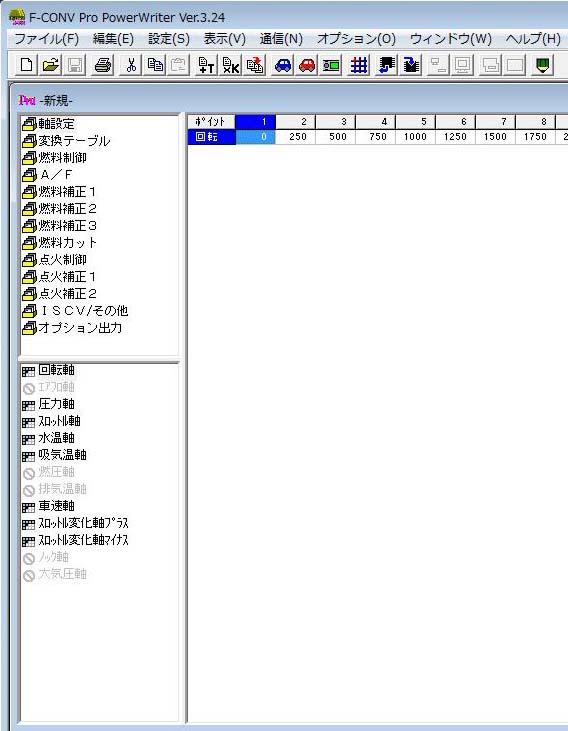
Task: Select 吸気温軸 in the axis list
Action: click(55, 455)
